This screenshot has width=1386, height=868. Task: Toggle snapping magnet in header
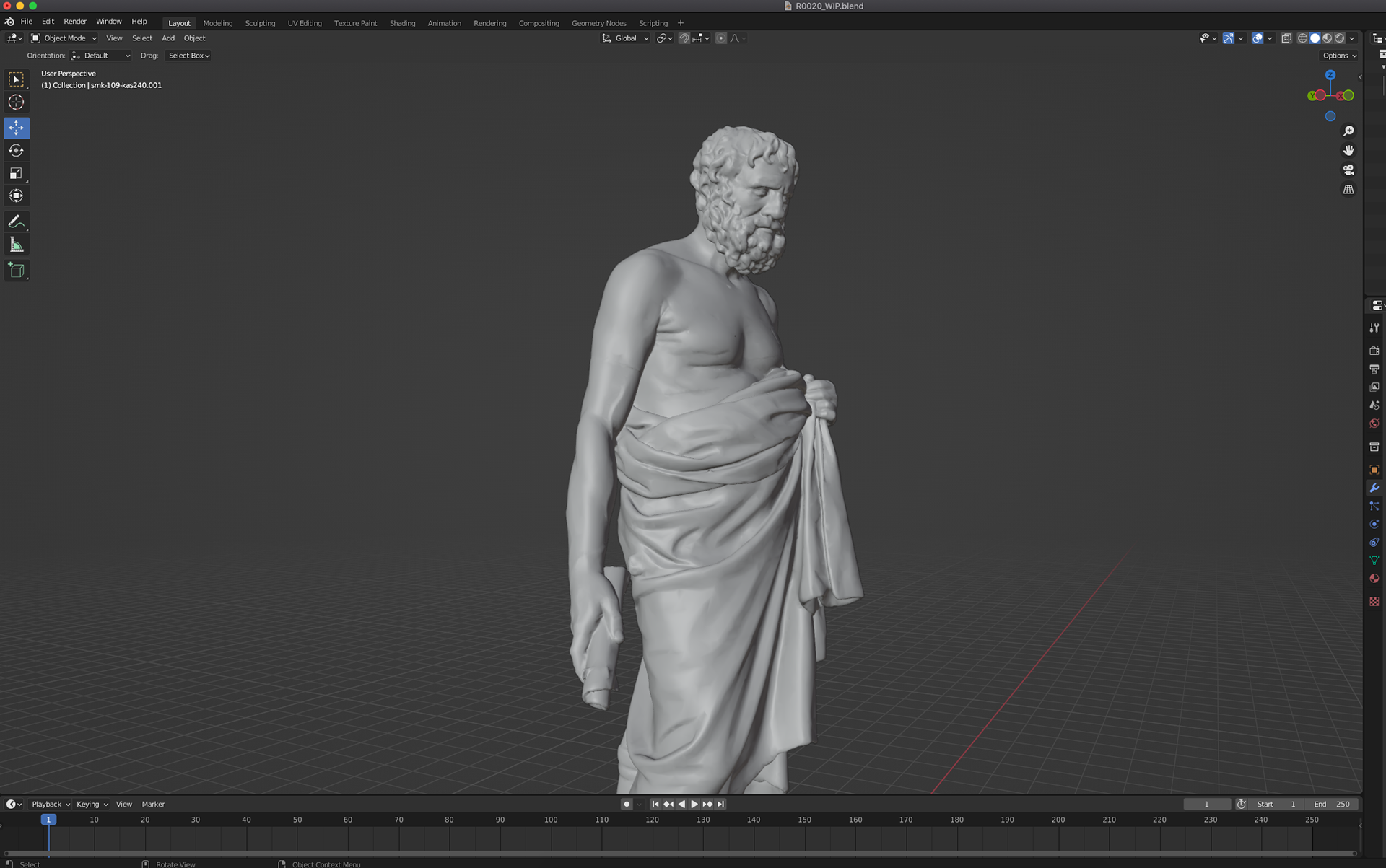(684, 38)
